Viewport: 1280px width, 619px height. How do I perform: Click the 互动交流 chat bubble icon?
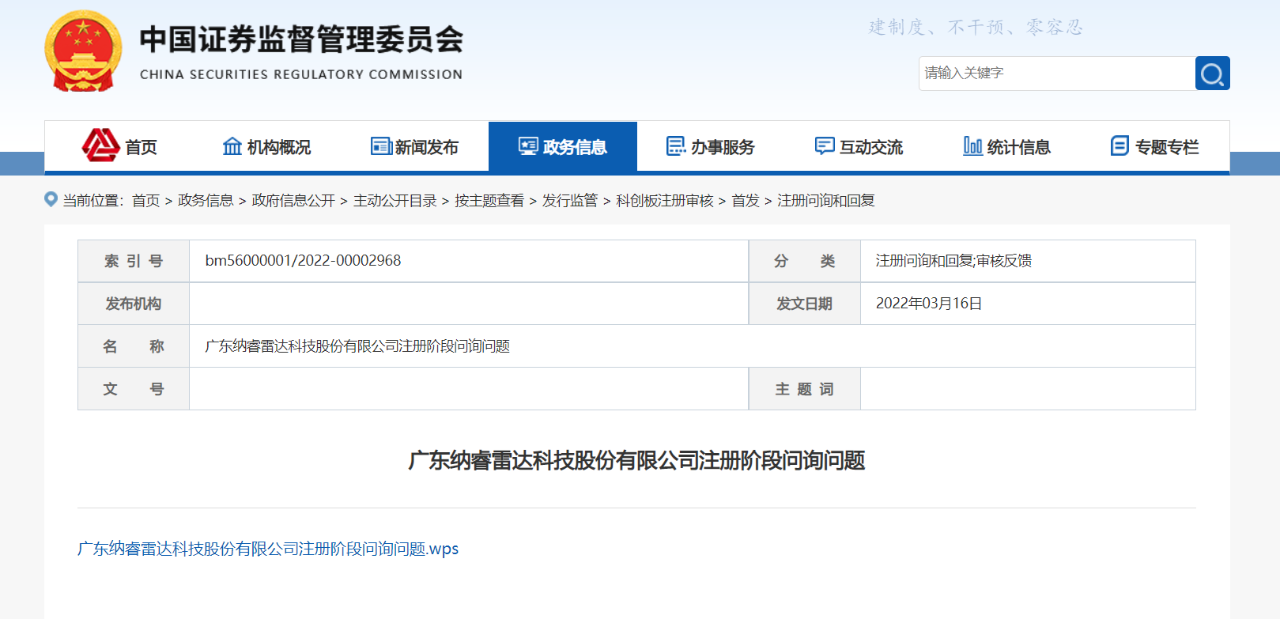pos(824,146)
